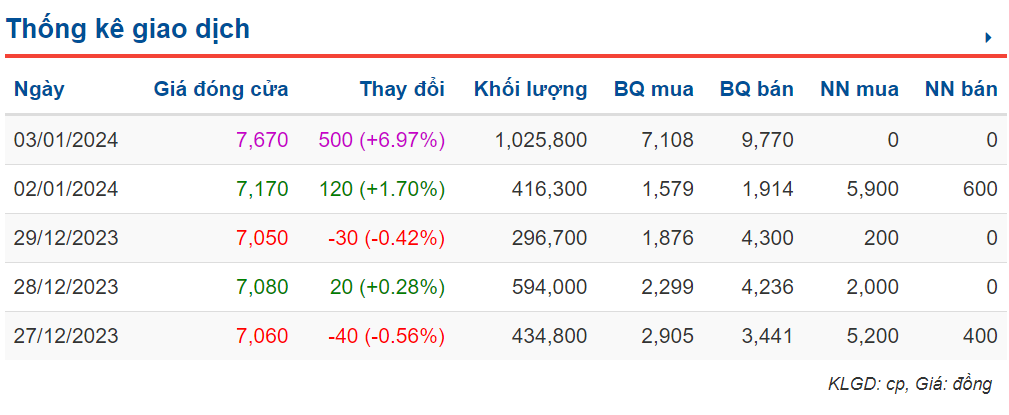Click the Khối lượng column header
This screenshot has height=415, width=1009.
530,89
